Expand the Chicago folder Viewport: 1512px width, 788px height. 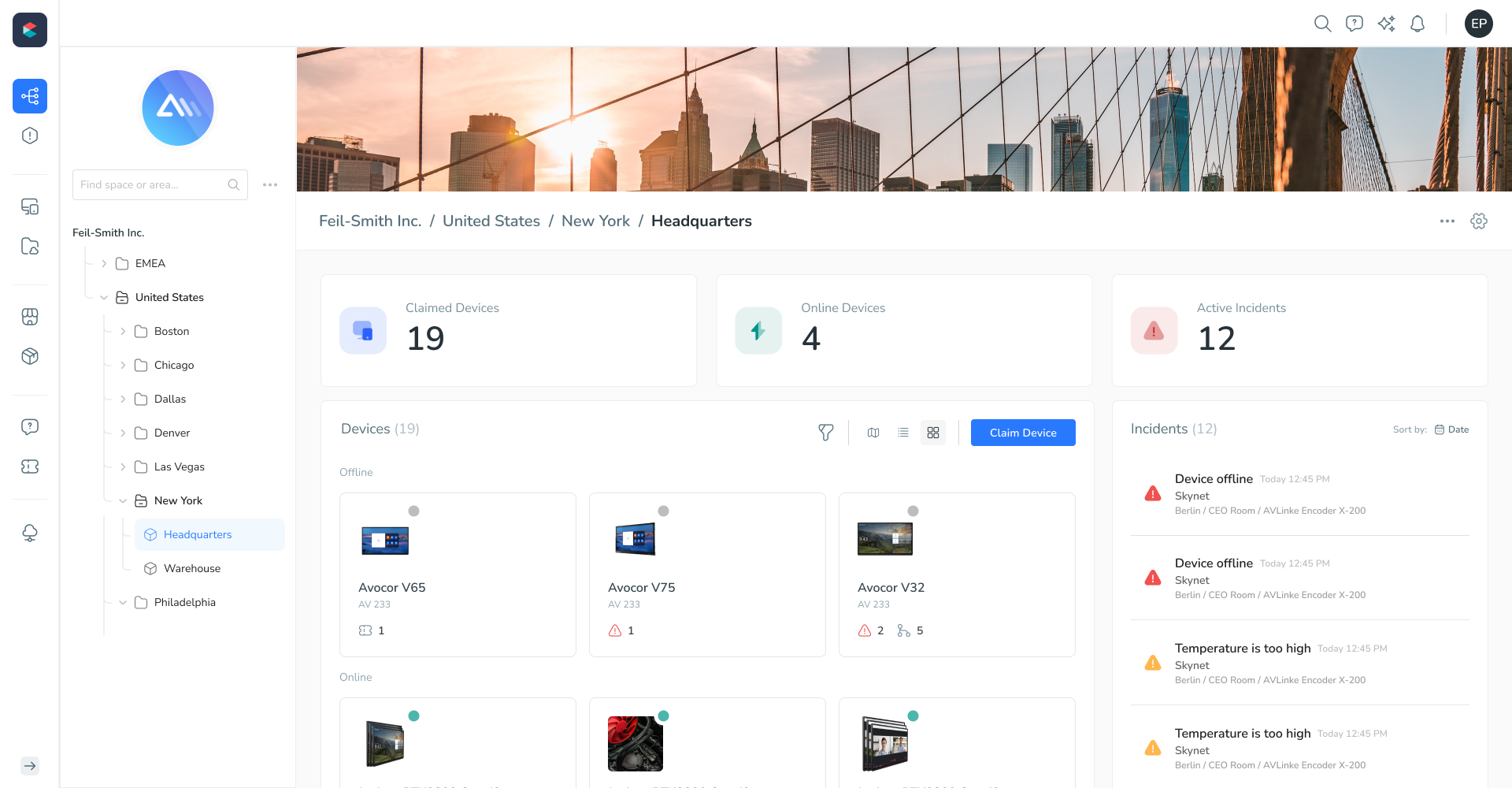(x=123, y=366)
